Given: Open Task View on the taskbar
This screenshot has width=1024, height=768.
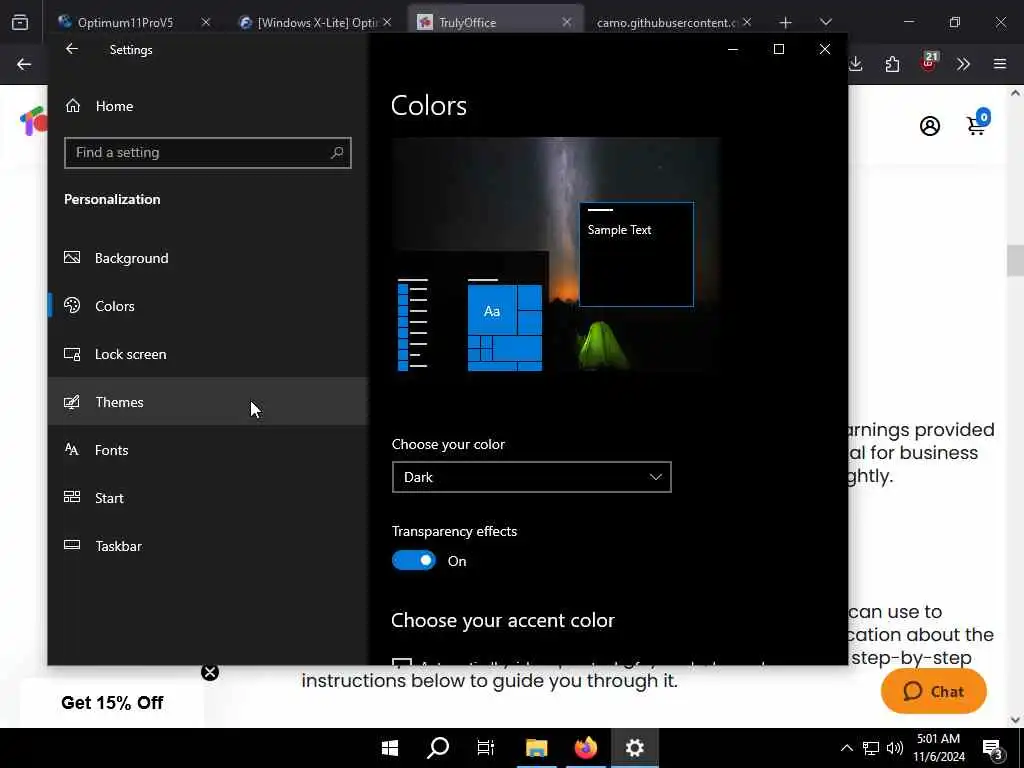Looking at the screenshot, I should [x=486, y=748].
